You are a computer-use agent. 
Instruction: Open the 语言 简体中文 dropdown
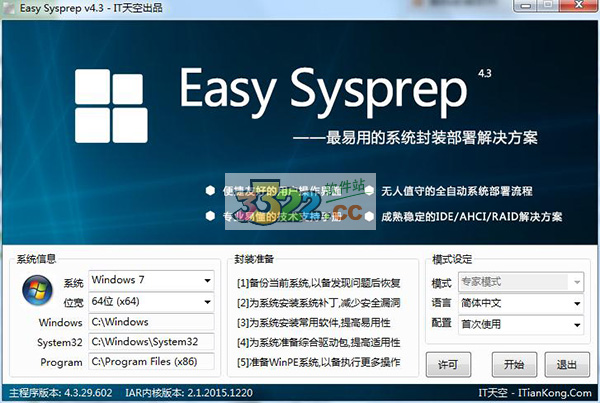(x=521, y=303)
